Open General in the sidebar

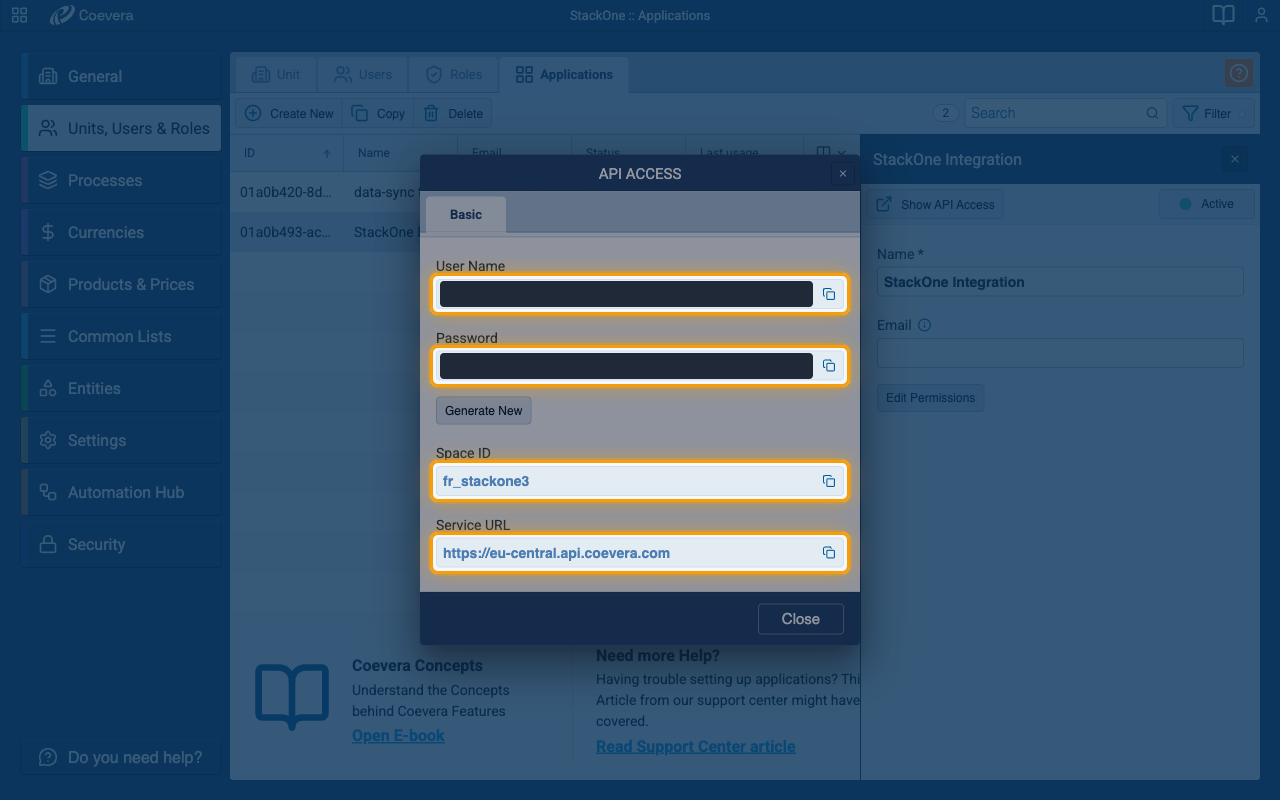tap(121, 77)
